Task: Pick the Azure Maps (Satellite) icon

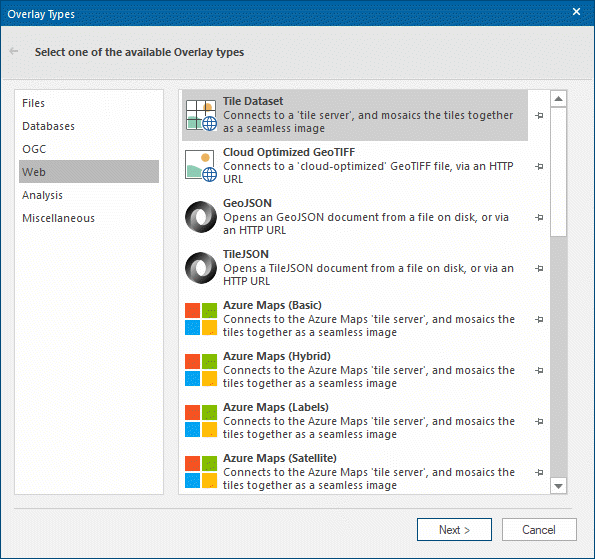Action: [201, 472]
